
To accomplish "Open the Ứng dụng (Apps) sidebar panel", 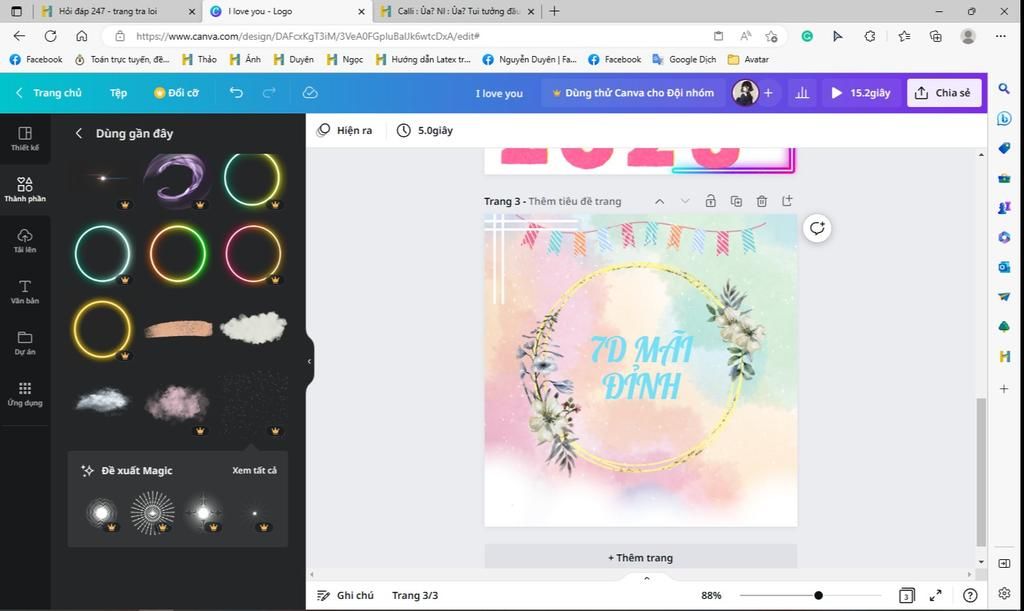I will pyautogui.click(x=25, y=394).
